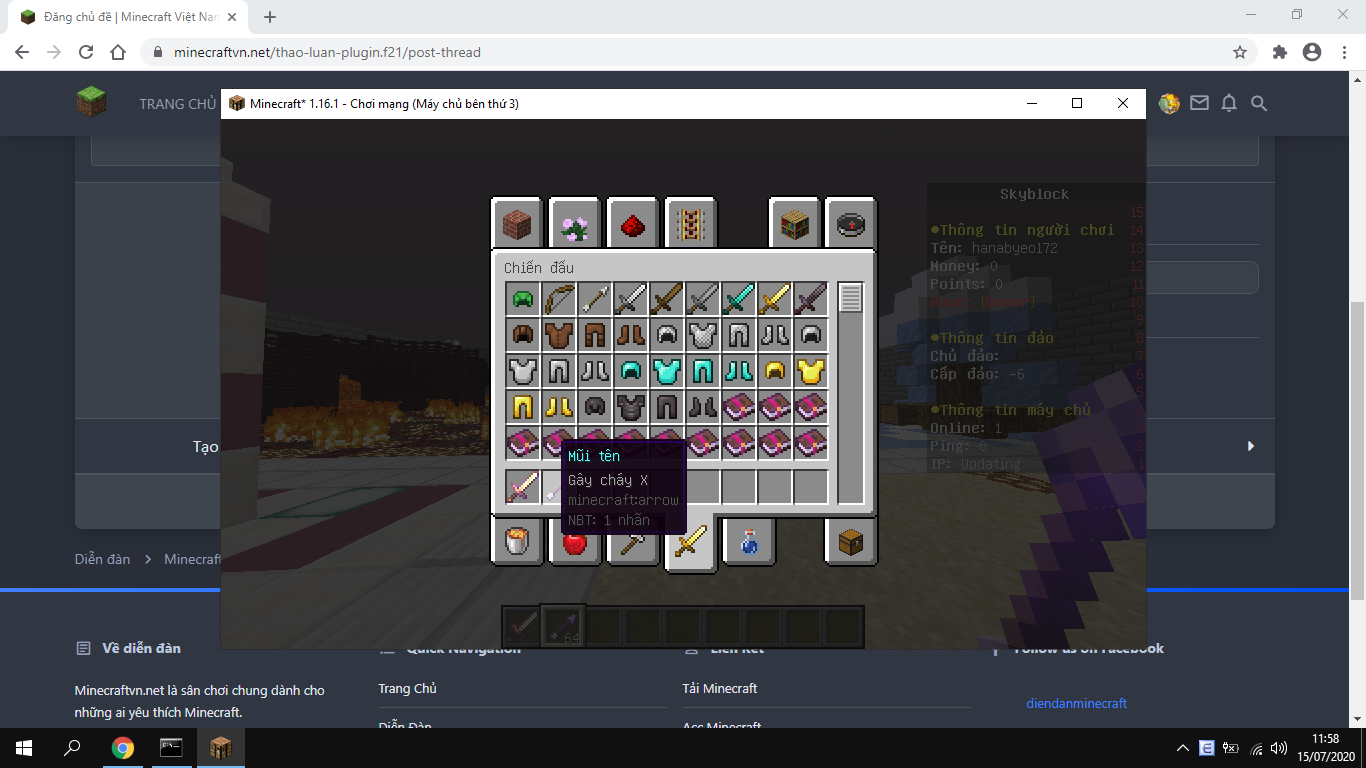The width and height of the screenshot is (1366, 768).
Task: Open the Decoration Blocks tab (pink flower)
Action: (575, 224)
